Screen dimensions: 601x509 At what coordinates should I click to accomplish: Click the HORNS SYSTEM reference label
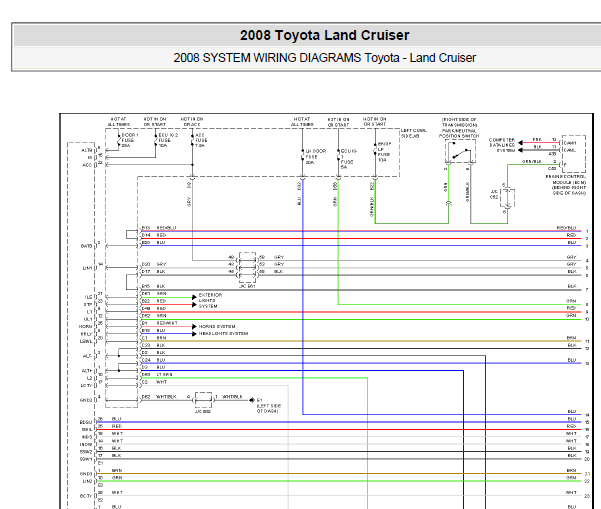(217, 327)
